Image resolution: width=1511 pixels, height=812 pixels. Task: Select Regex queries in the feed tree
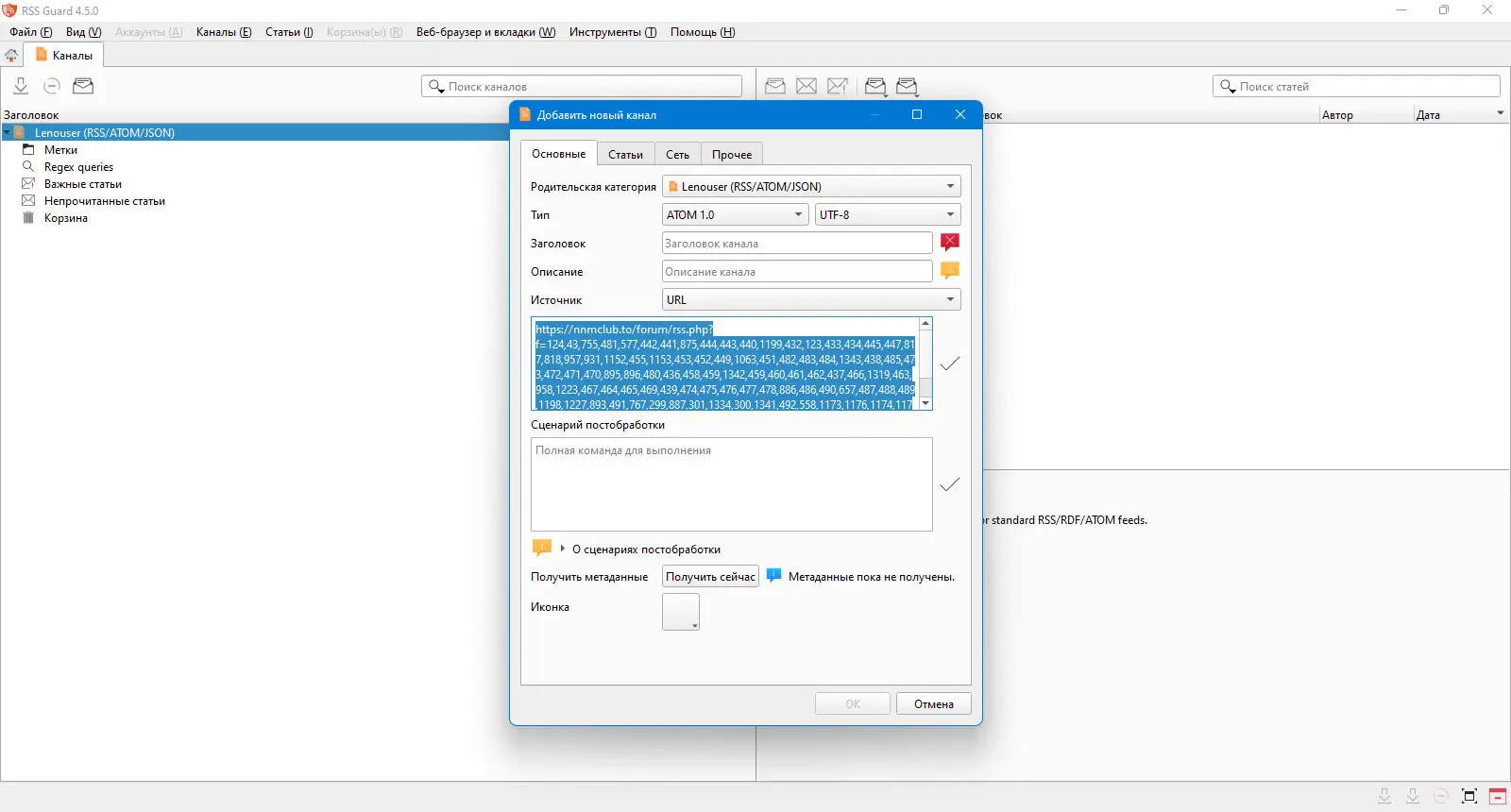[x=78, y=167]
